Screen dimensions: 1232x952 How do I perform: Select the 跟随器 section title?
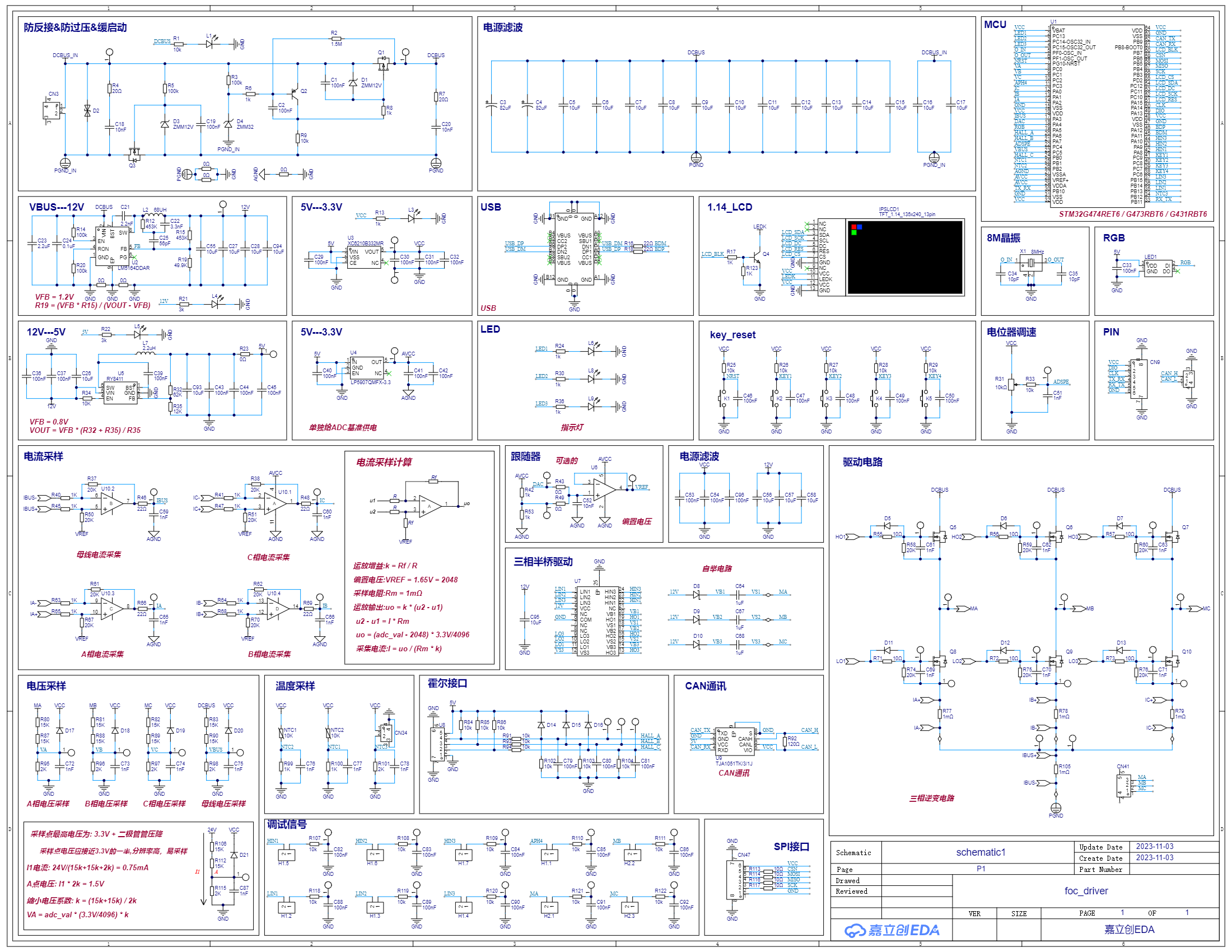point(525,457)
